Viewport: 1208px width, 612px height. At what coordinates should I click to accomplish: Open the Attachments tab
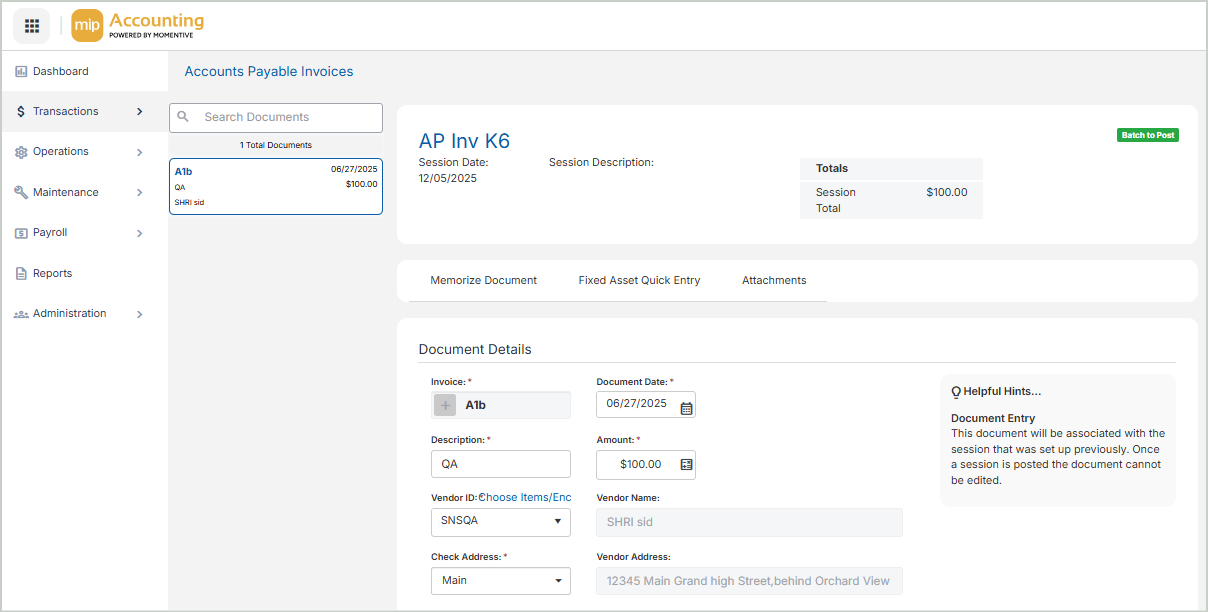point(774,281)
